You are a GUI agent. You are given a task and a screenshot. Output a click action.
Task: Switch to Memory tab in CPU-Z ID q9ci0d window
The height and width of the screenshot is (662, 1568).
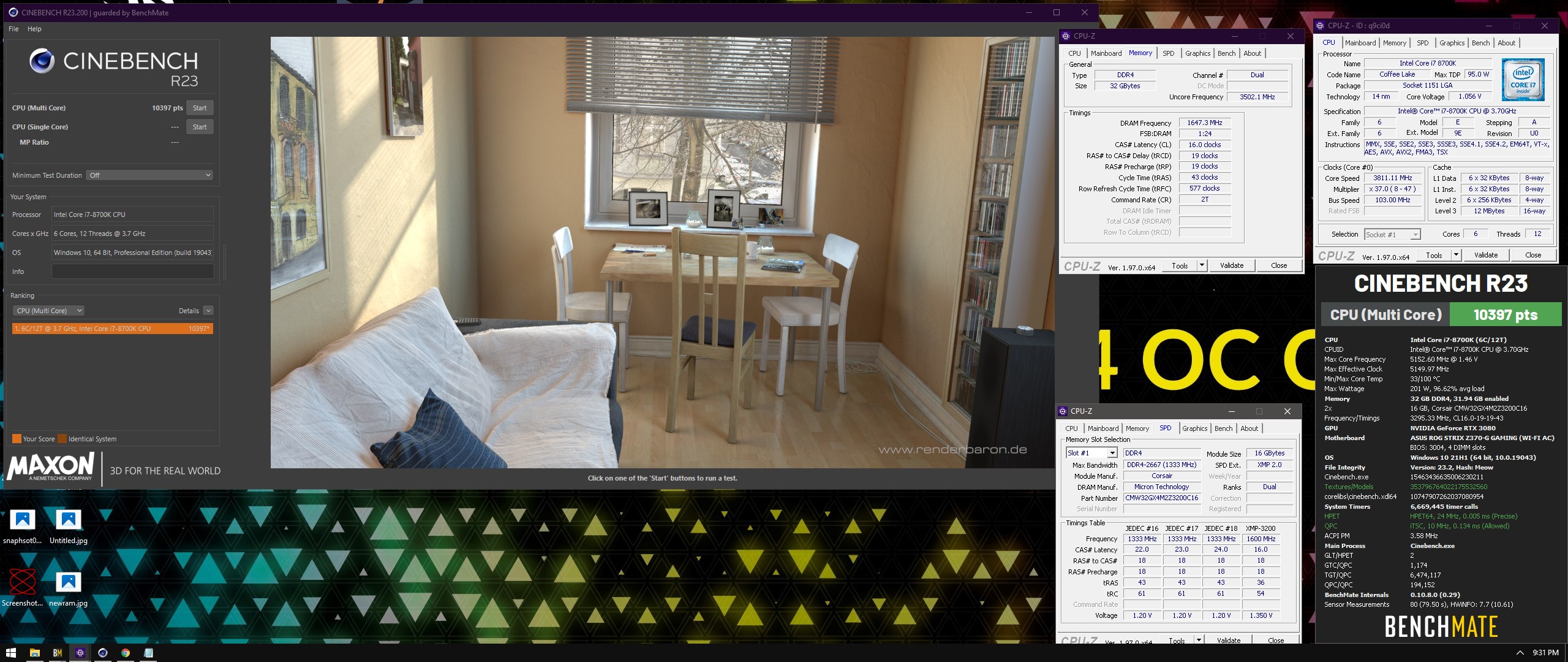click(1395, 43)
